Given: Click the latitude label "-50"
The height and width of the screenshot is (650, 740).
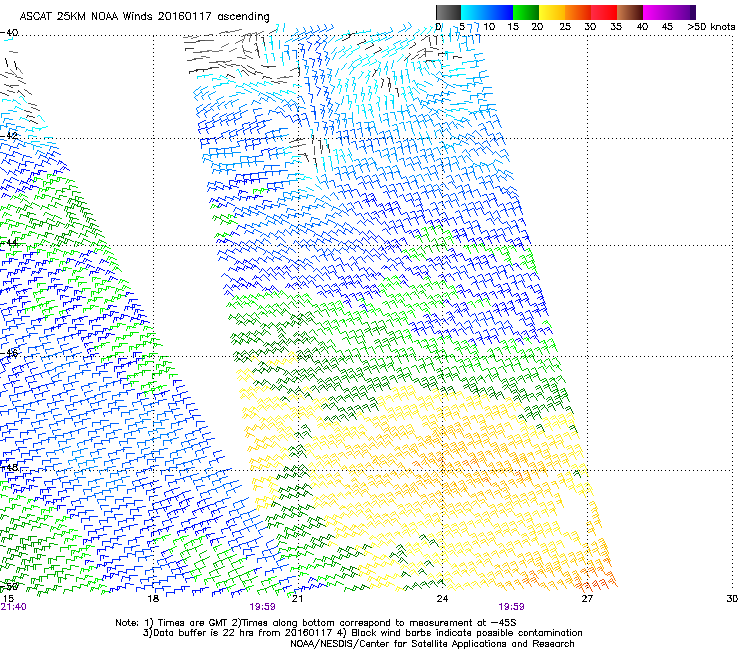Looking at the screenshot, I should [x=9, y=587].
